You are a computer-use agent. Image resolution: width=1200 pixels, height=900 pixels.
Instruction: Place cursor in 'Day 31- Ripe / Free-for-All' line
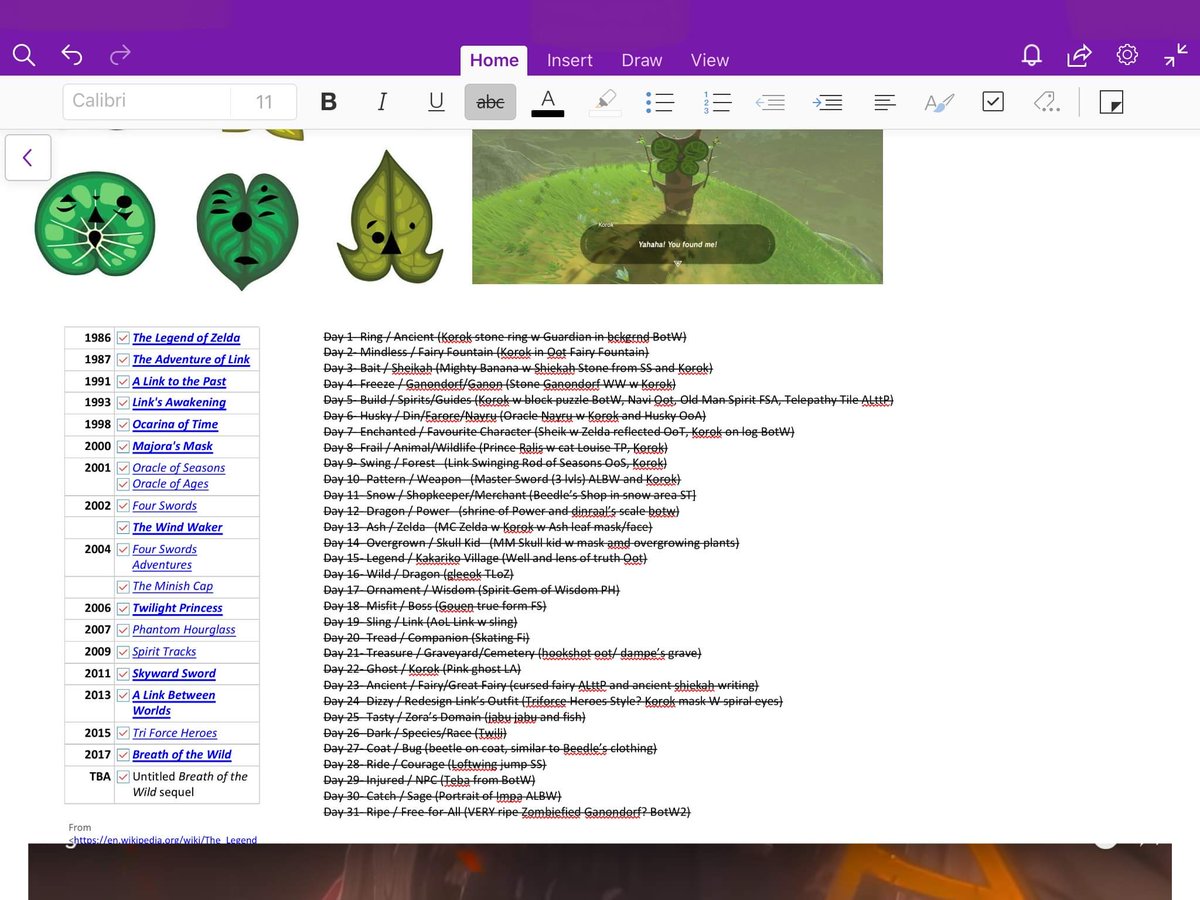(507, 812)
